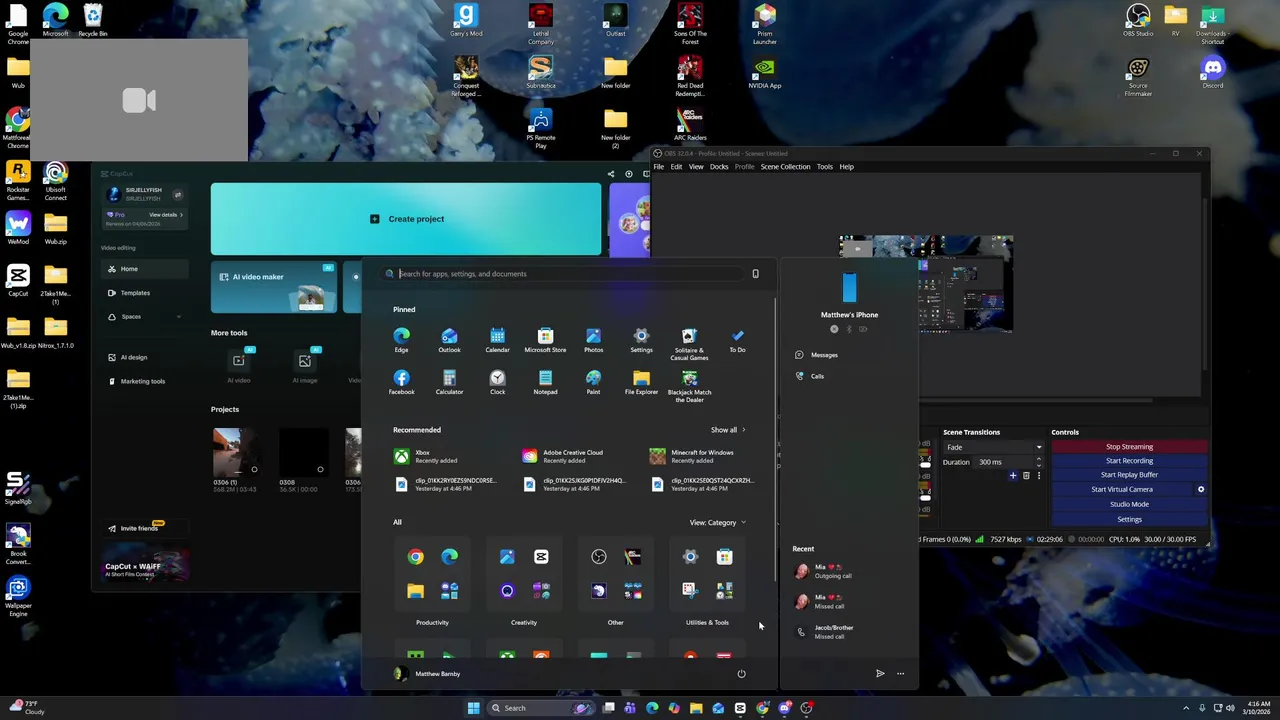This screenshot has width=1280, height=720.
Task: Launch the pinned Clock app
Action: tap(497, 382)
